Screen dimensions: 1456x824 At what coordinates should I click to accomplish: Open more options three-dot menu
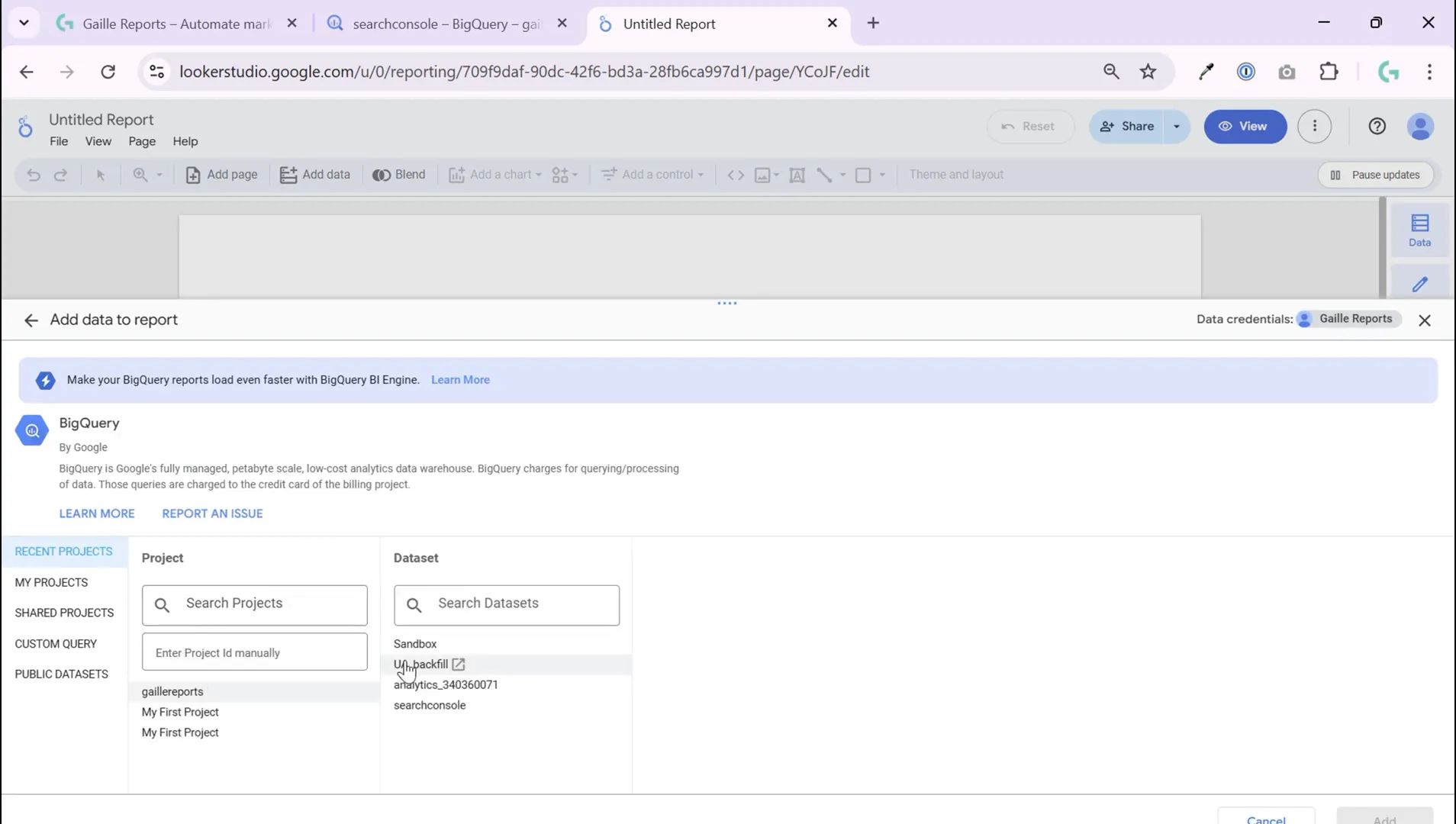pyautogui.click(x=1314, y=127)
